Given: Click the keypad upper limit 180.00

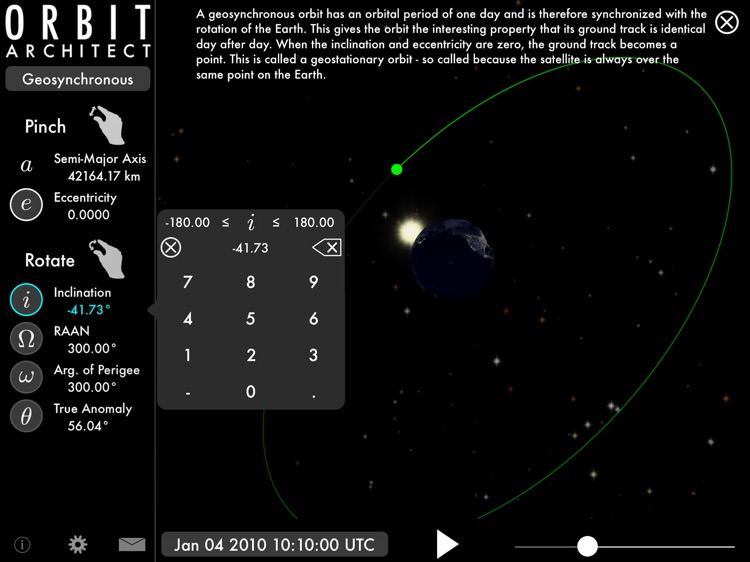Looking at the screenshot, I should (x=314, y=222).
